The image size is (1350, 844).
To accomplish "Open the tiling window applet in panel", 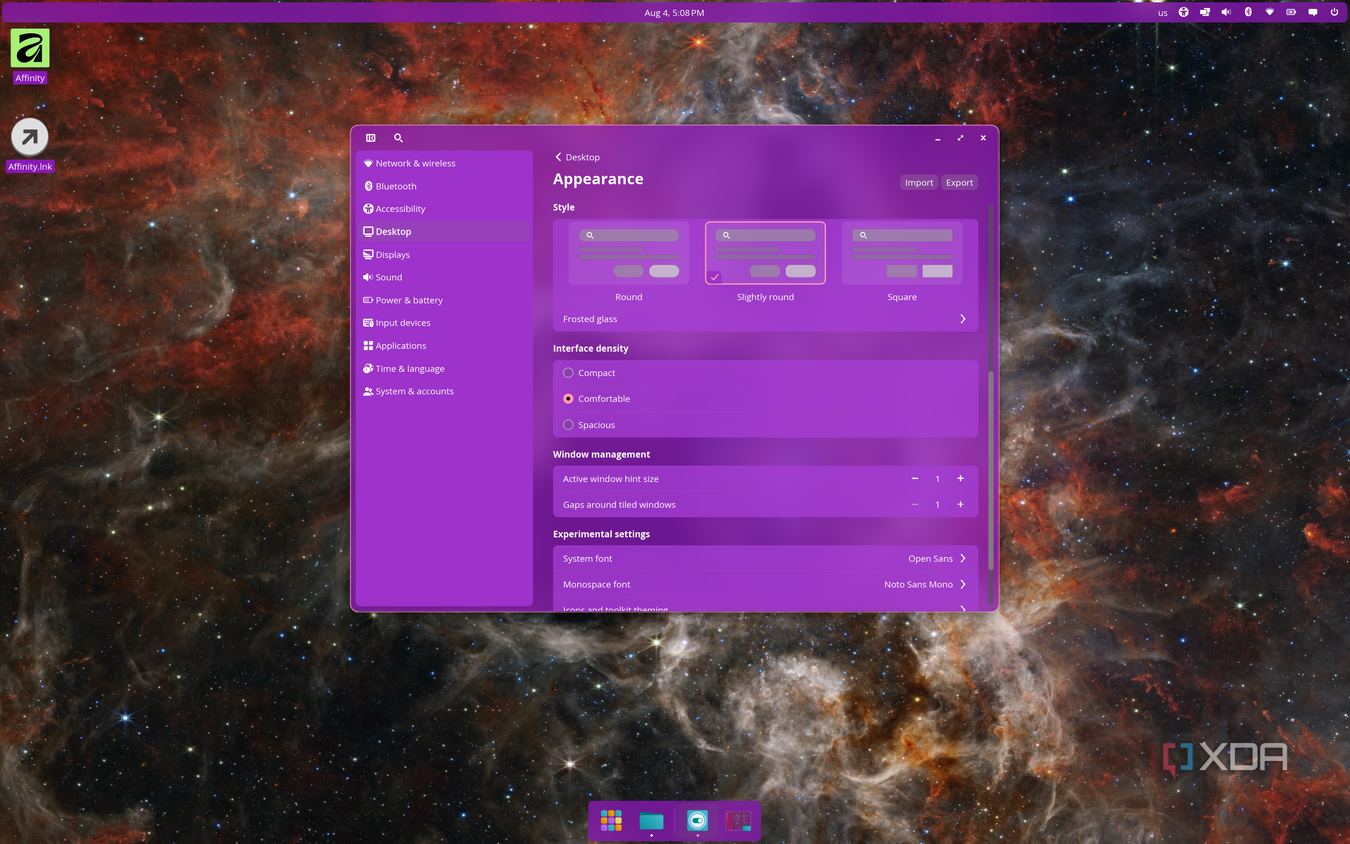I will 1205,12.
